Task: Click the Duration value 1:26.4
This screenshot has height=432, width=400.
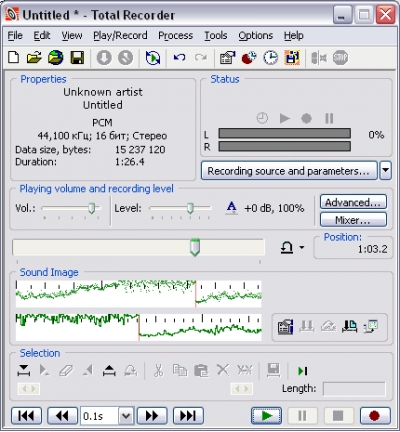Action: [x=130, y=162]
